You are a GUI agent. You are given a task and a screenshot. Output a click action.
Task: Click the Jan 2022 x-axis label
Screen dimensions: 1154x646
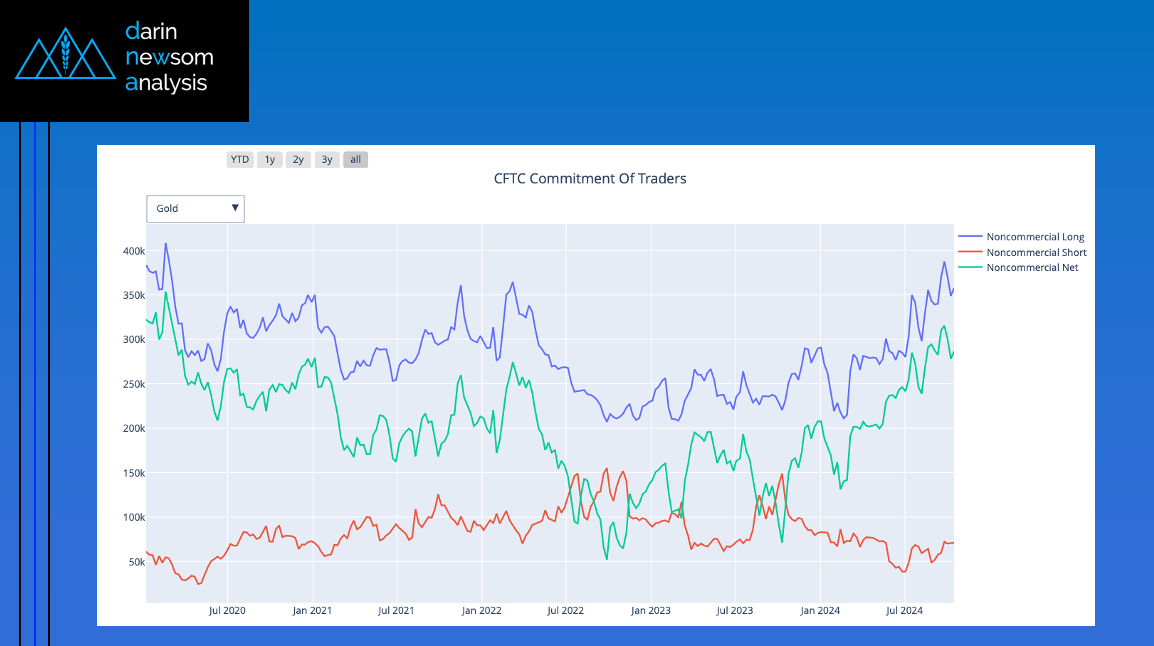[482, 610]
